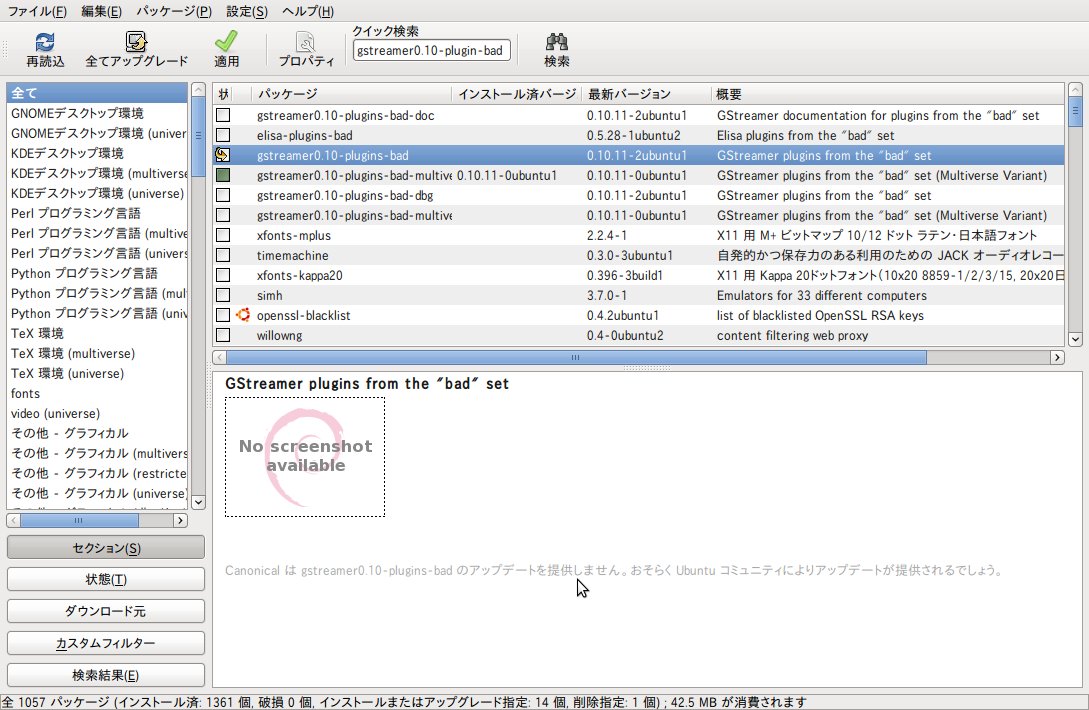Open the ファイル(F) menu
The width and height of the screenshot is (1089, 710).
38,11
